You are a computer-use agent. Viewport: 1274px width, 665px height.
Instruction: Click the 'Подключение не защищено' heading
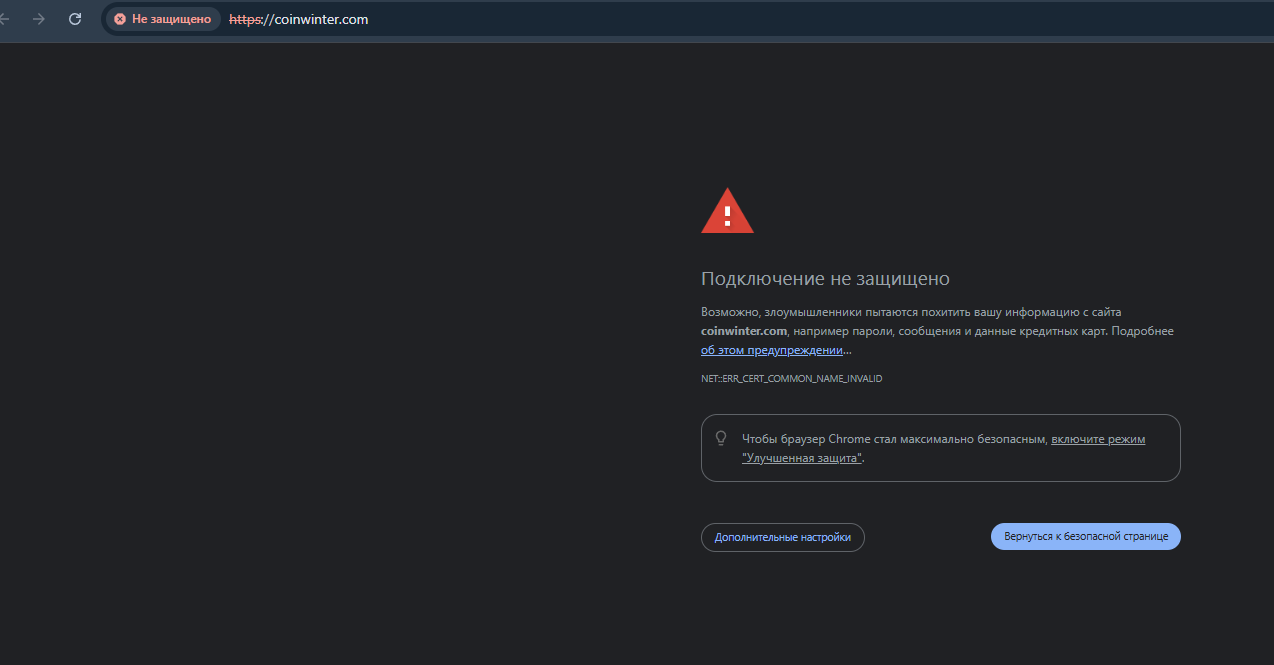pyautogui.click(x=825, y=278)
